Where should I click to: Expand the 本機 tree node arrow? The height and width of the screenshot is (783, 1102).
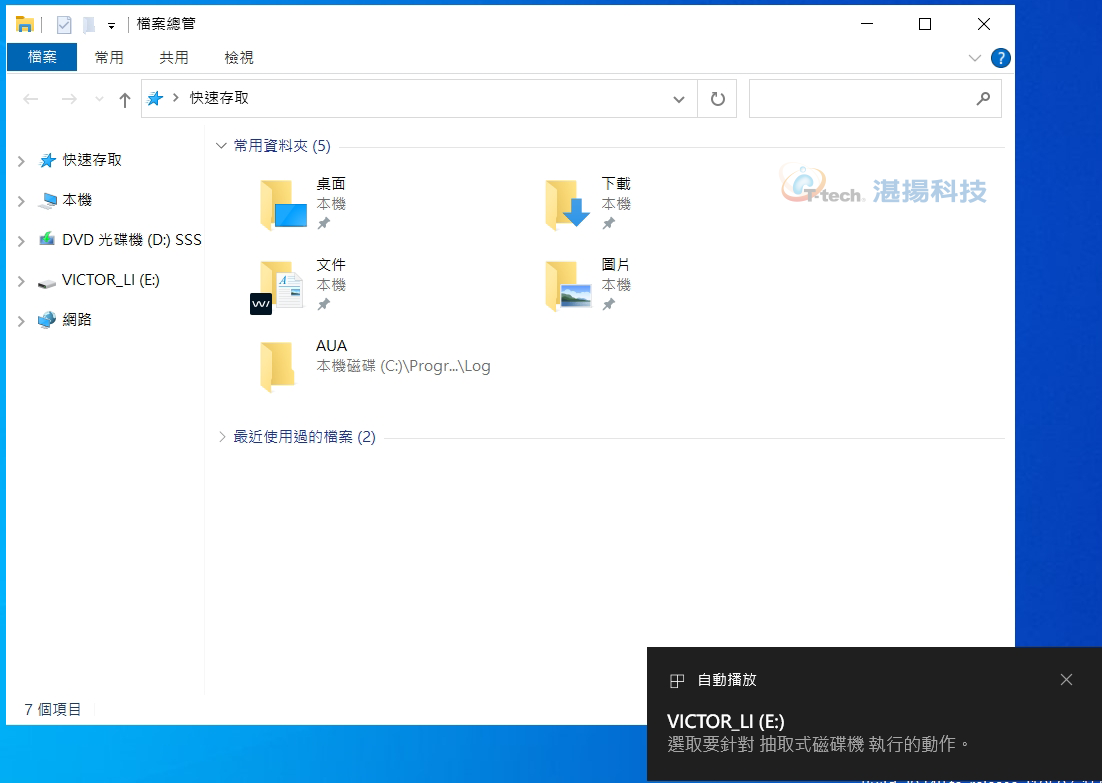(21, 201)
